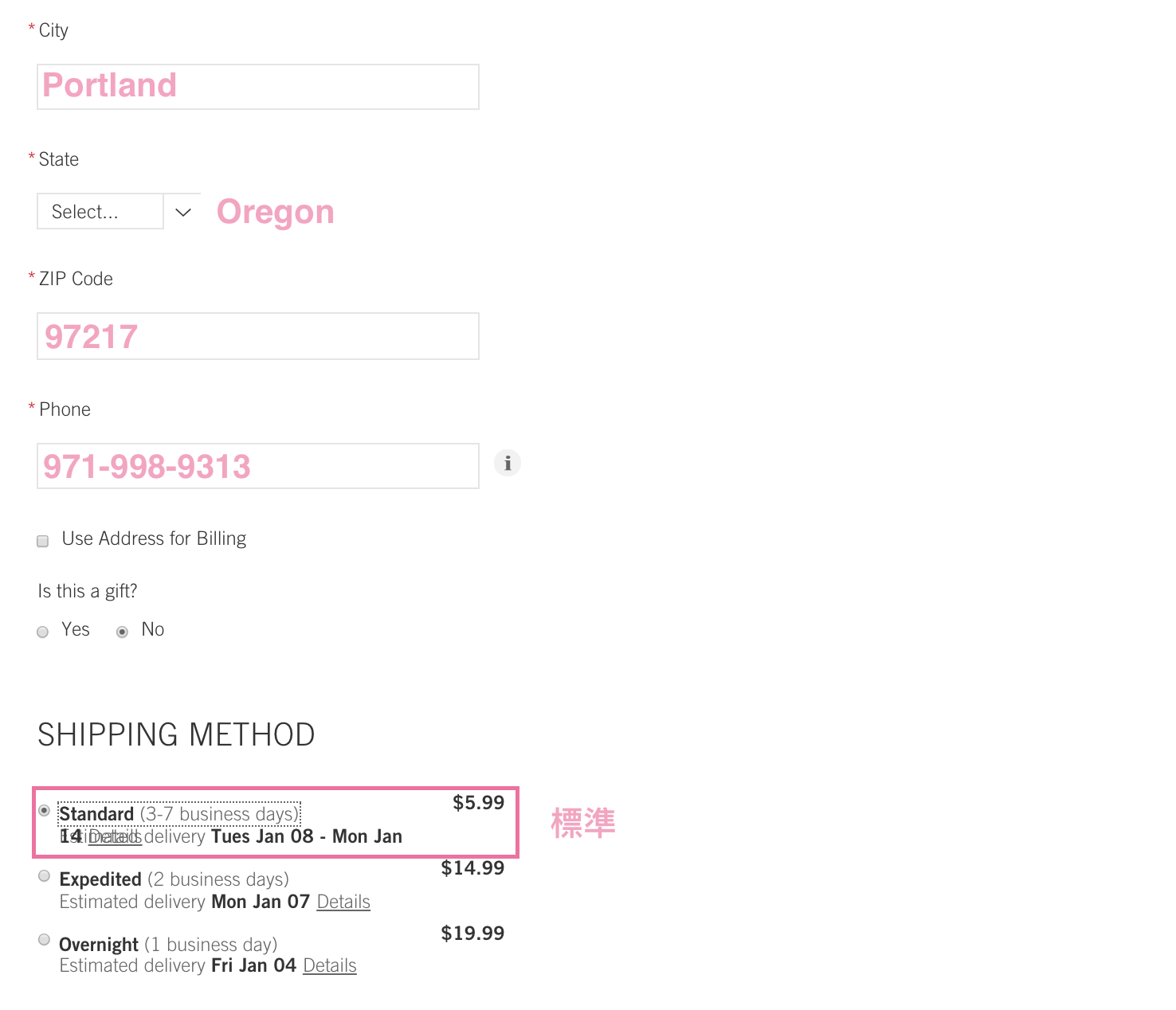Click the Expedited shipping label text
Viewport: 1176px width, 1010px height.
(100, 879)
